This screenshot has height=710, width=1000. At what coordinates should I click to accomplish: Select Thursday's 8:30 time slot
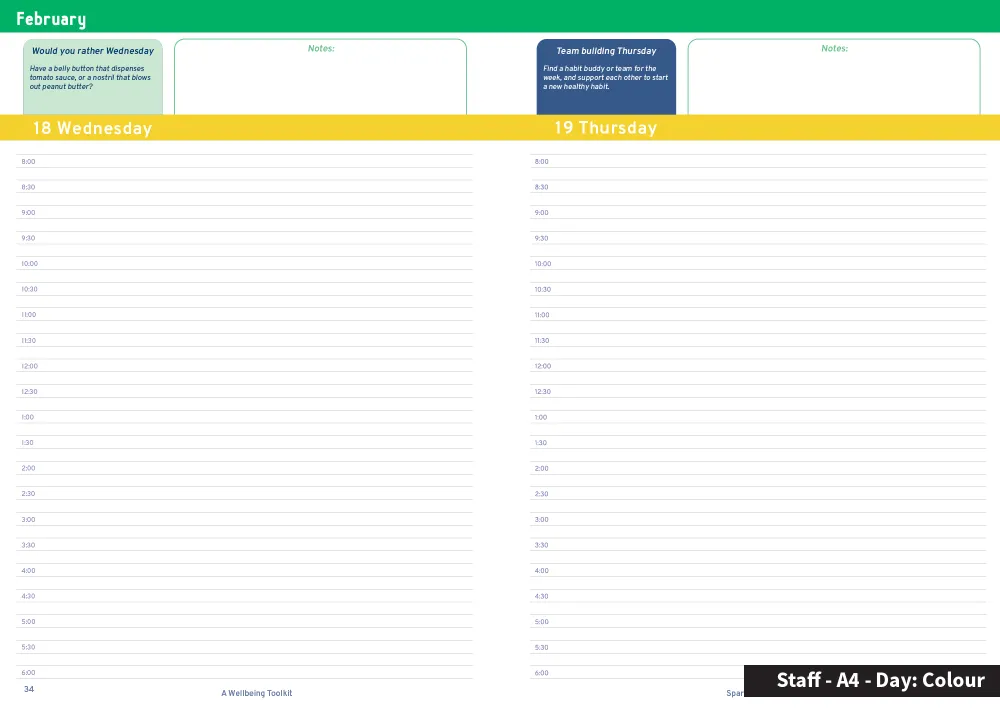tap(758, 188)
